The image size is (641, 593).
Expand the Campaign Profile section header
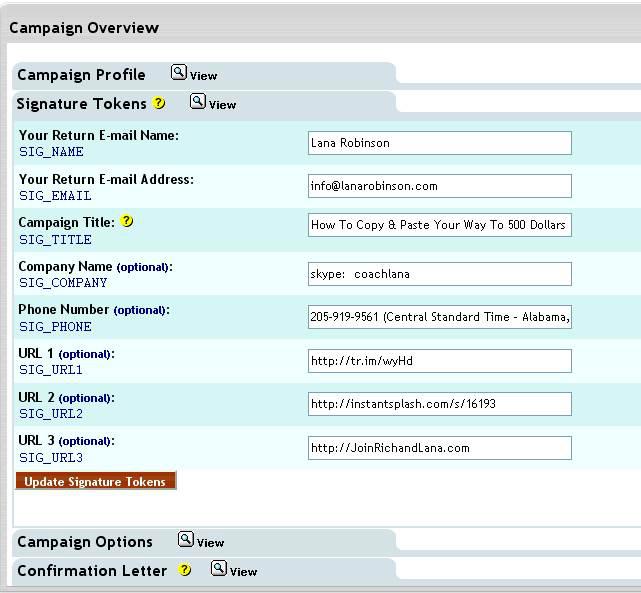pyautogui.click(x=81, y=75)
